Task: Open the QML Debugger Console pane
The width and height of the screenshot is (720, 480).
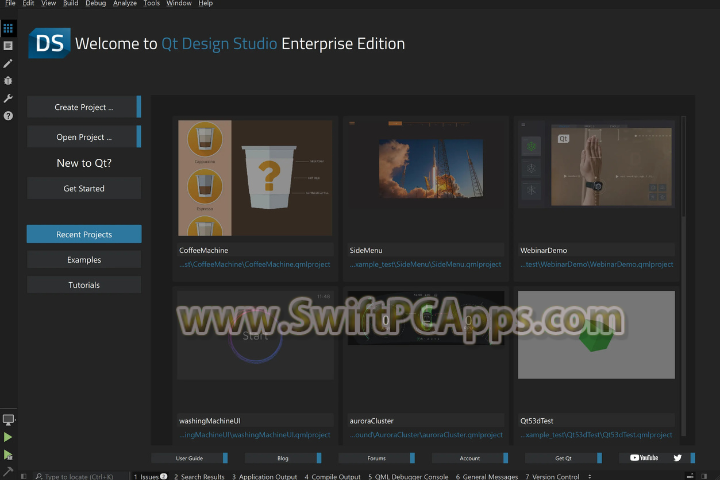Action: 408,476
